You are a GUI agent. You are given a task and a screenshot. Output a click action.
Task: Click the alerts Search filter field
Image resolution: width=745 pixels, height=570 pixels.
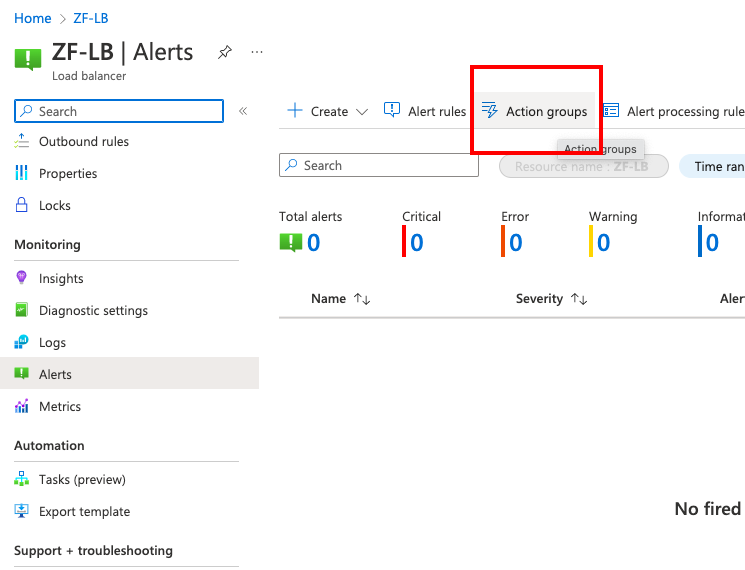click(x=379, y=165)
